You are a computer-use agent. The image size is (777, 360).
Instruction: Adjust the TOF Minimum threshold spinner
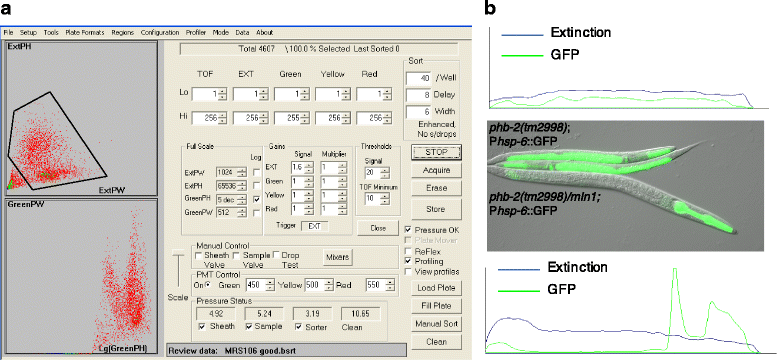[x=385, y=199]
